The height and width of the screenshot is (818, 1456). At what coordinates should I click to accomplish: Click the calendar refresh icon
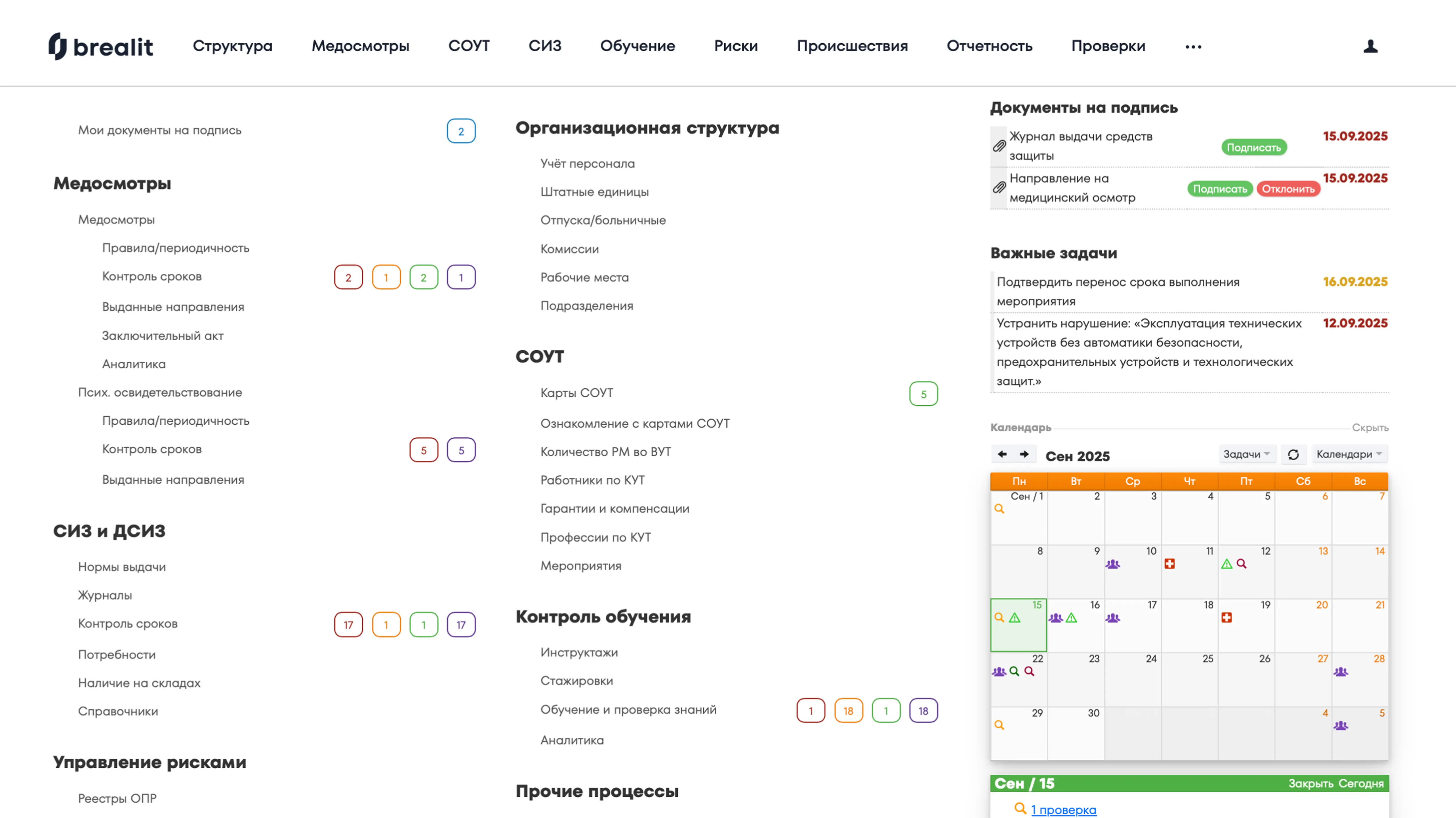(x=1293, y=454)
